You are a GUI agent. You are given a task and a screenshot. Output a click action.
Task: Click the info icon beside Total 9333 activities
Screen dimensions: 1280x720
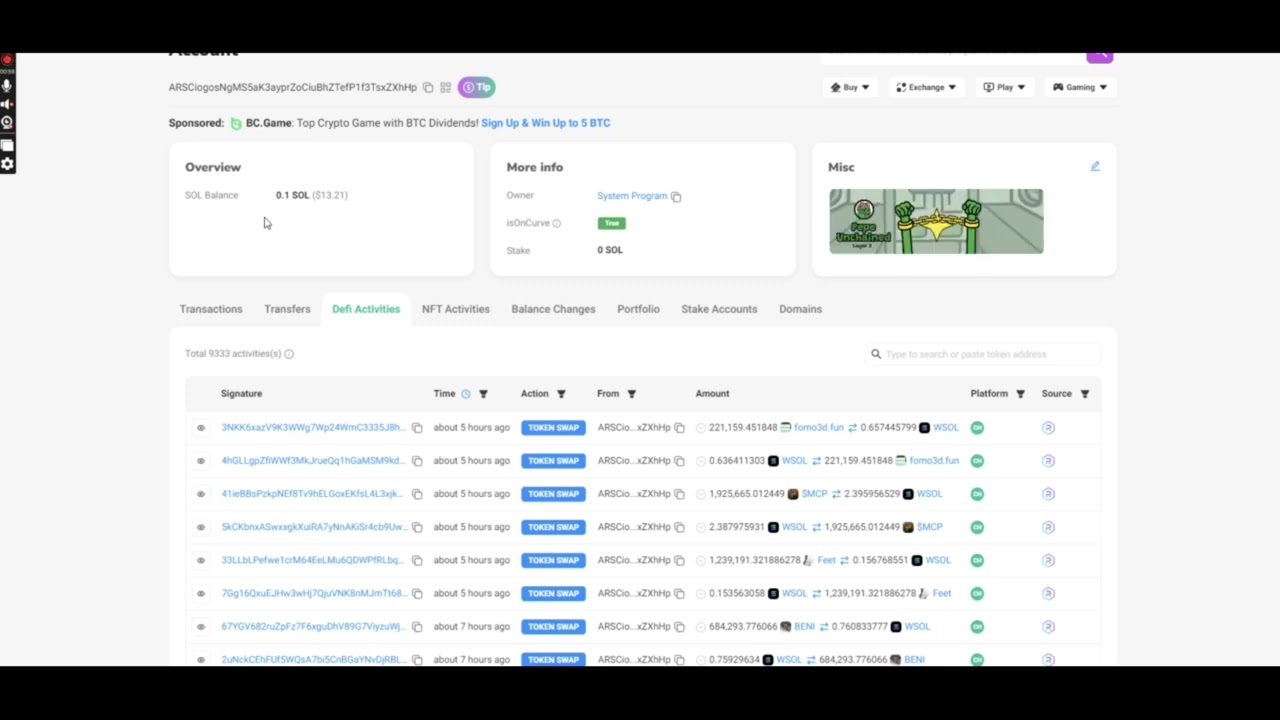tap(289, 354)
